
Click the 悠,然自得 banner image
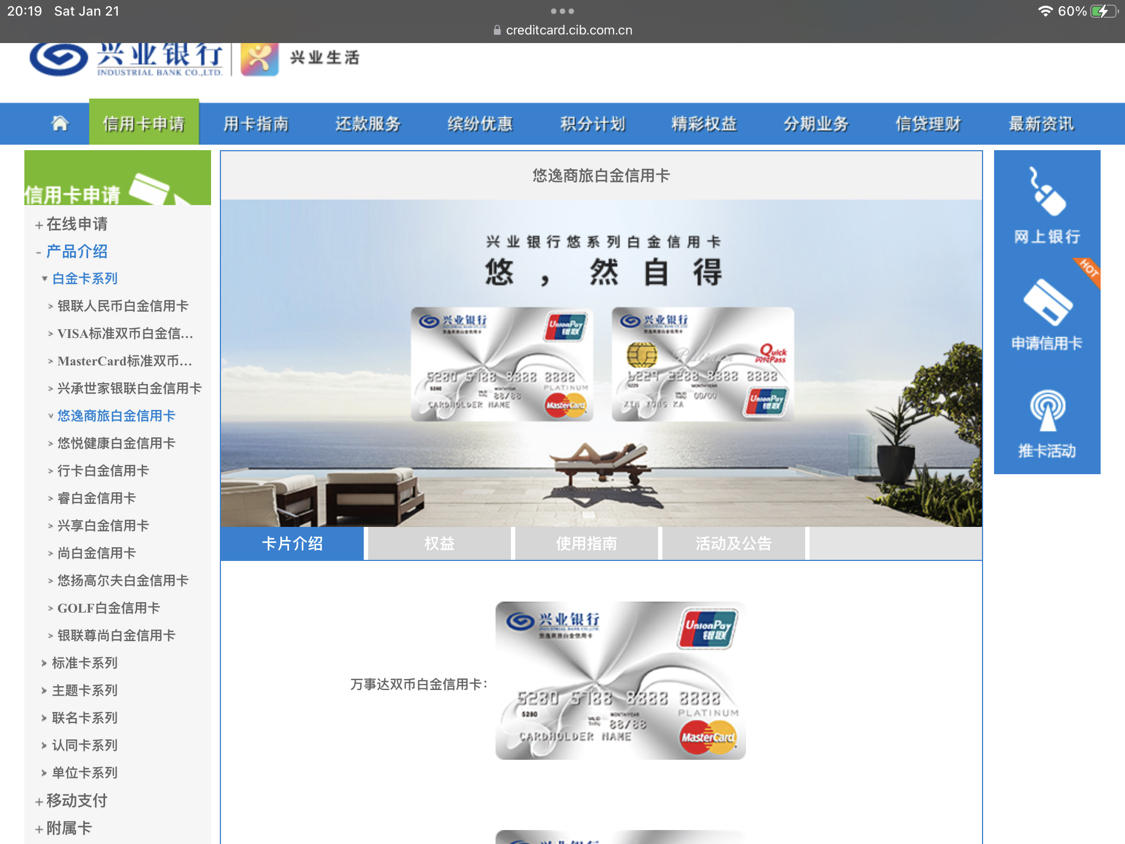pos(601,363)
